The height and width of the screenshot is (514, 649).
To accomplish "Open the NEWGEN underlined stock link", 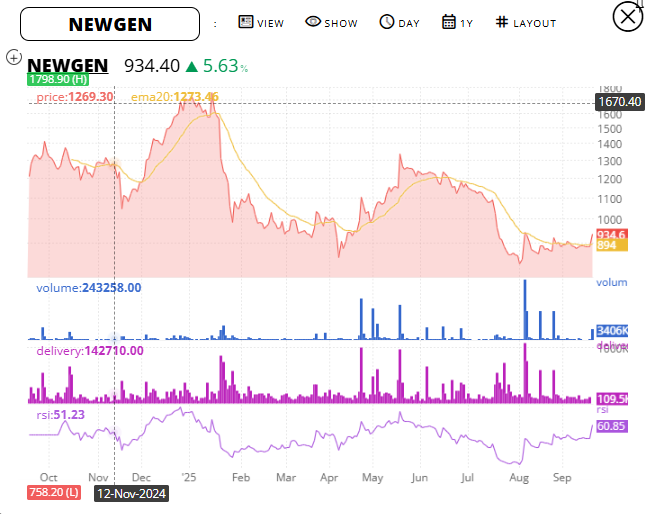I will coord(67,66).
